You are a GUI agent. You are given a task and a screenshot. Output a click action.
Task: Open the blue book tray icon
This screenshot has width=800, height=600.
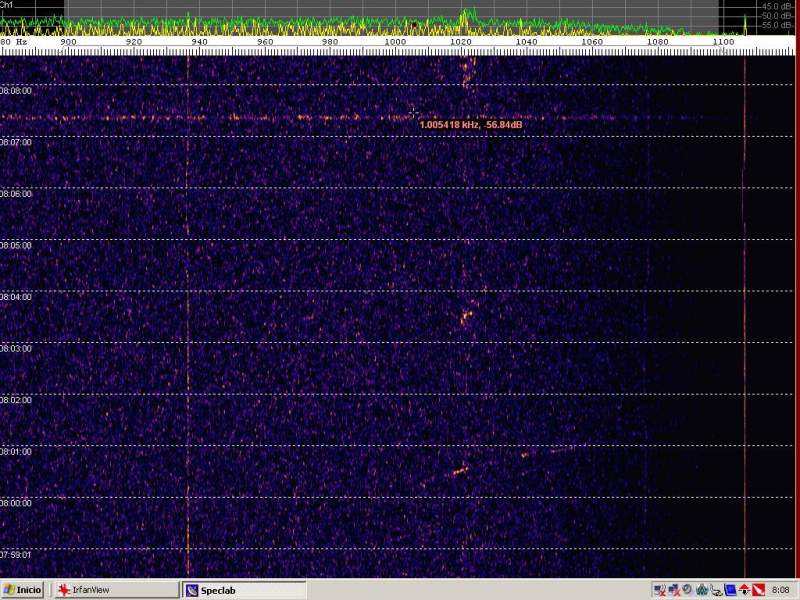coord(730,590)
